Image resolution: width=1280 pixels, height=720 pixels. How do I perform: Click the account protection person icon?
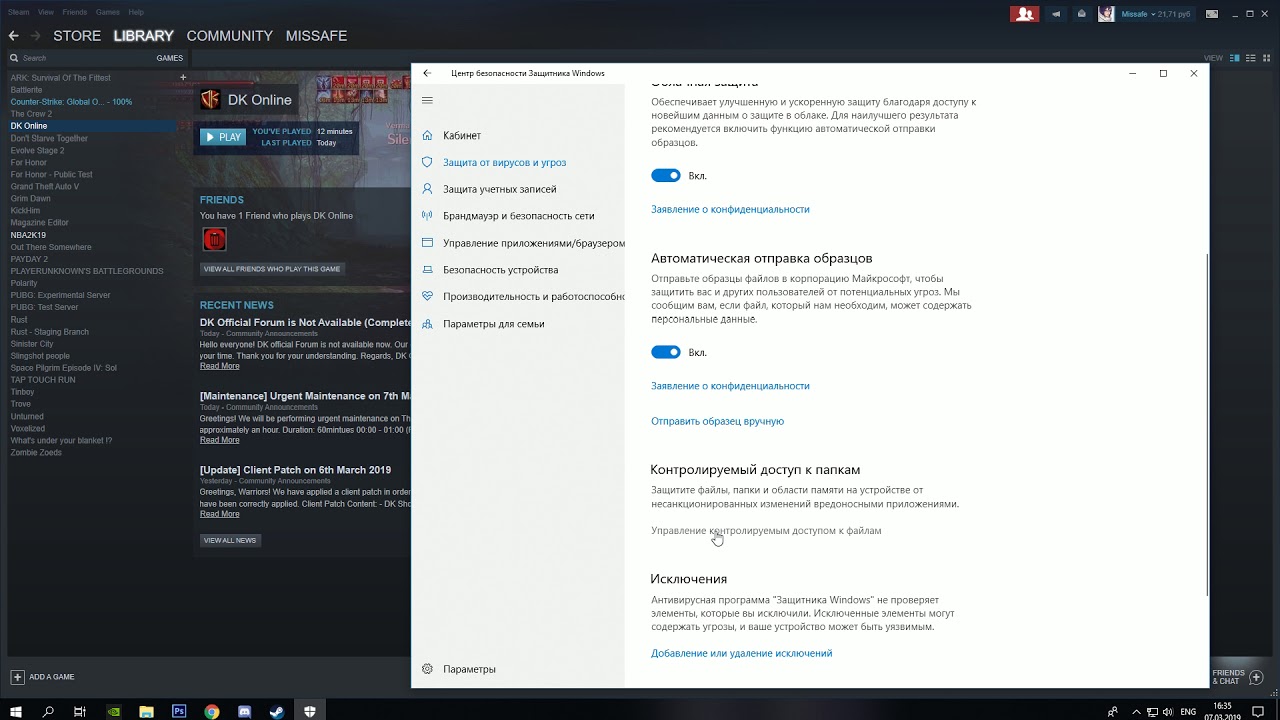pos(427,189)
